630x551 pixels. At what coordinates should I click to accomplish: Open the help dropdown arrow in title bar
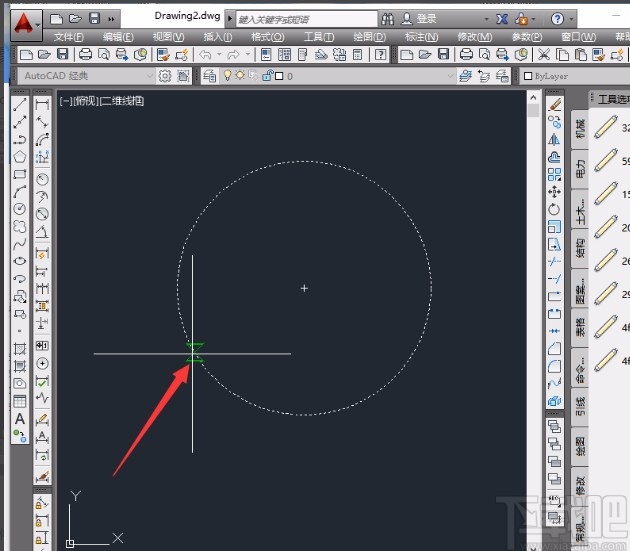(571, 19)
